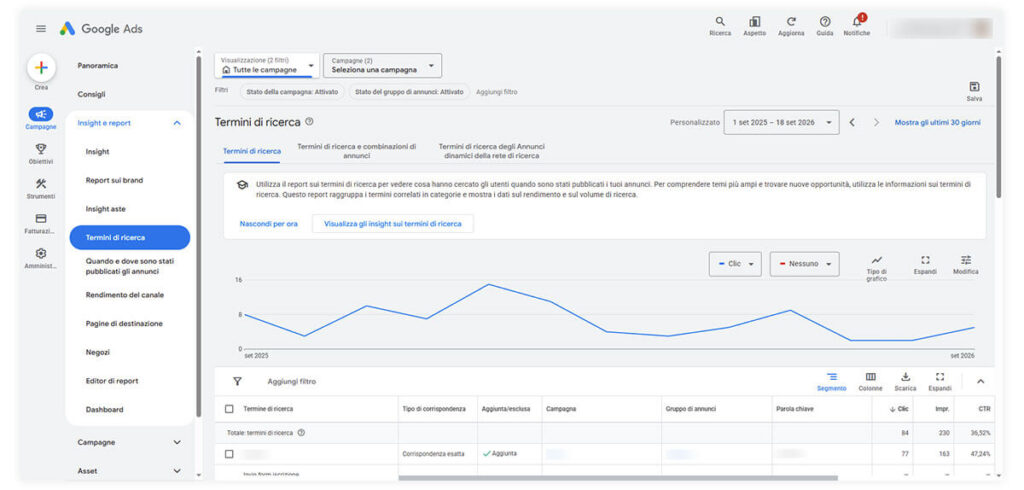Tick the checkbox of the Corrispondenza esatta row
The width and height of the screenshot is (1024, 490).
click(229, 453)
